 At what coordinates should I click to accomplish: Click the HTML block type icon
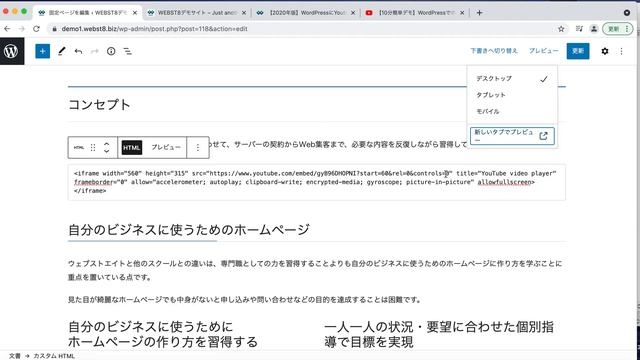coord(79,147)
